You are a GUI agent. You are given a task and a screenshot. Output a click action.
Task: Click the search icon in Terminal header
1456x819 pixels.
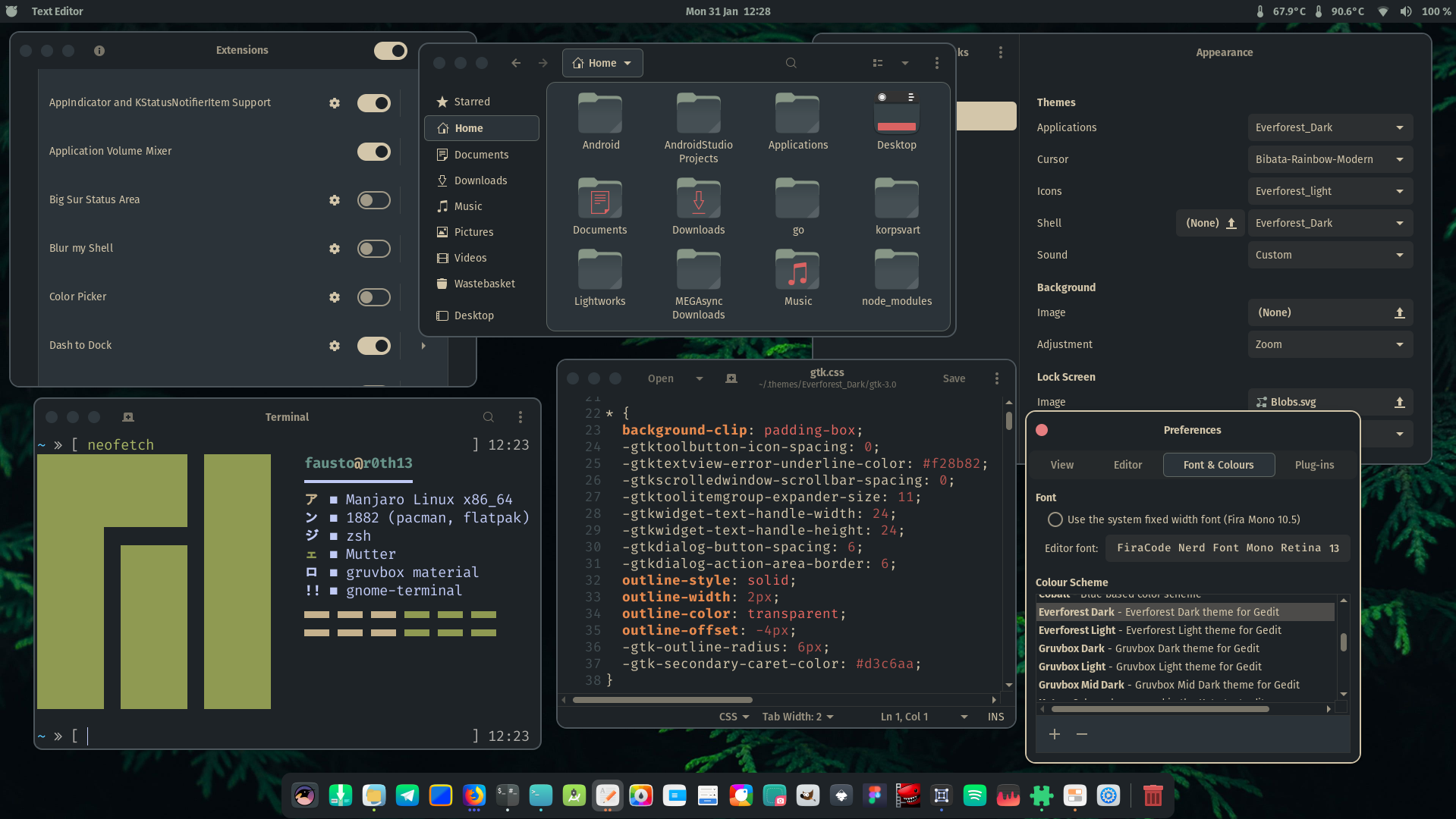coord(489,417)
